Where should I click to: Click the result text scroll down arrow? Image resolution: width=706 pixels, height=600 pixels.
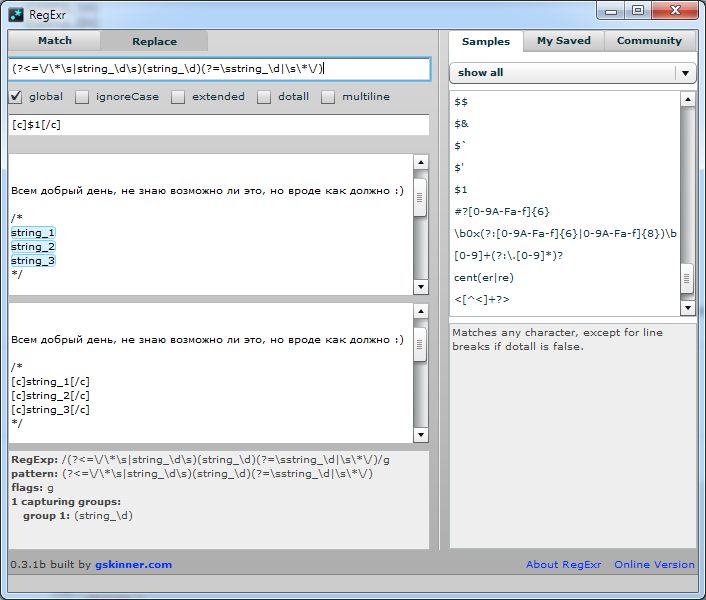click(x=421, y=434)
